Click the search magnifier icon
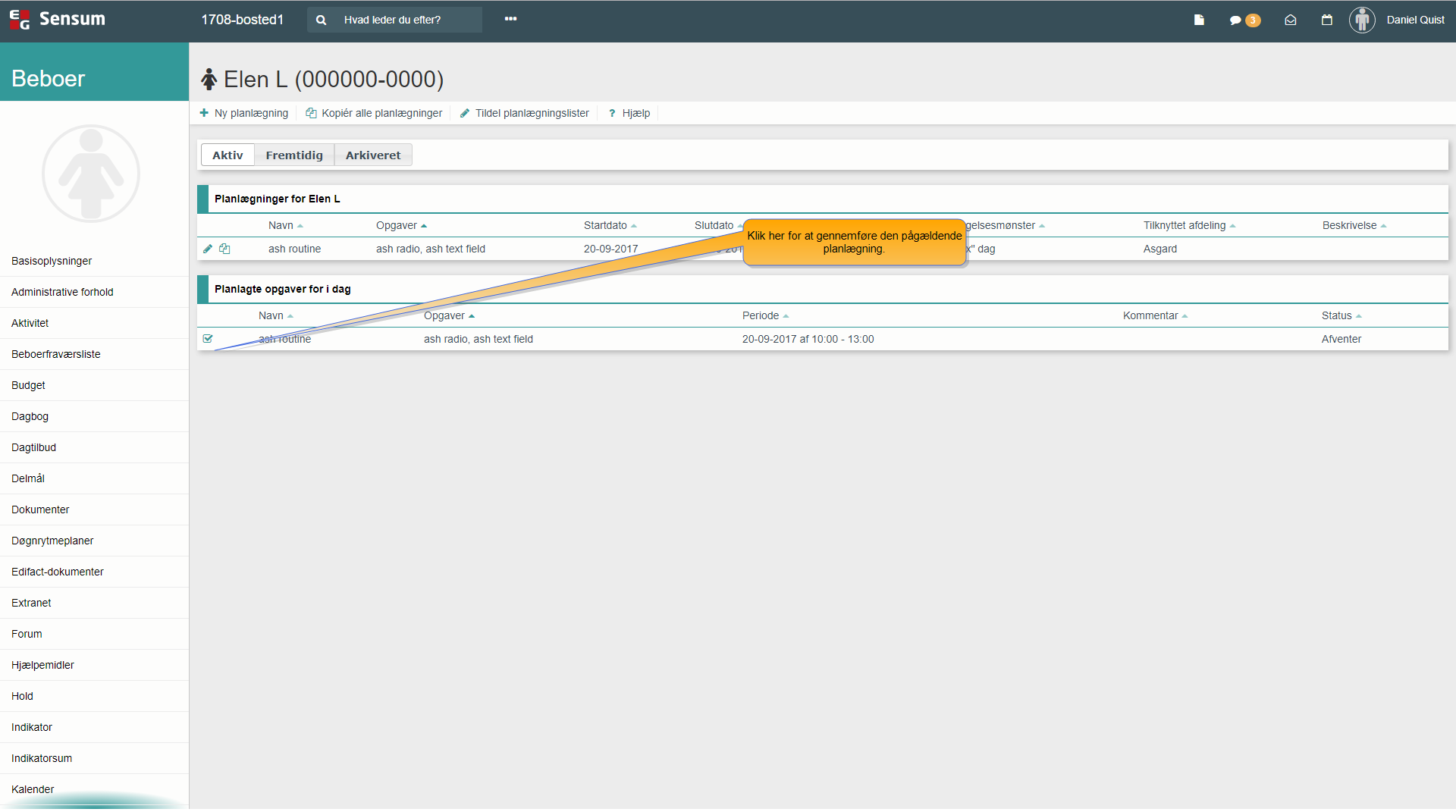The image size is (1456, 812). coord(321,20)
